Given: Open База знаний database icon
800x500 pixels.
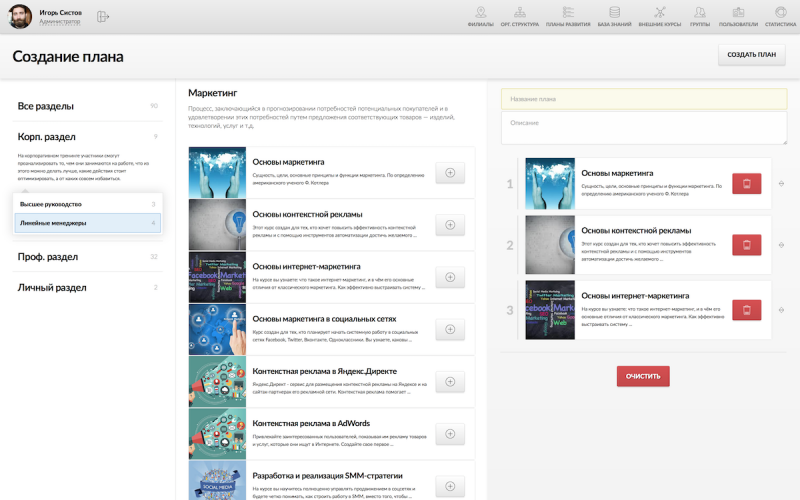Looking at the screenshot, I should click(x=614, y=14).
